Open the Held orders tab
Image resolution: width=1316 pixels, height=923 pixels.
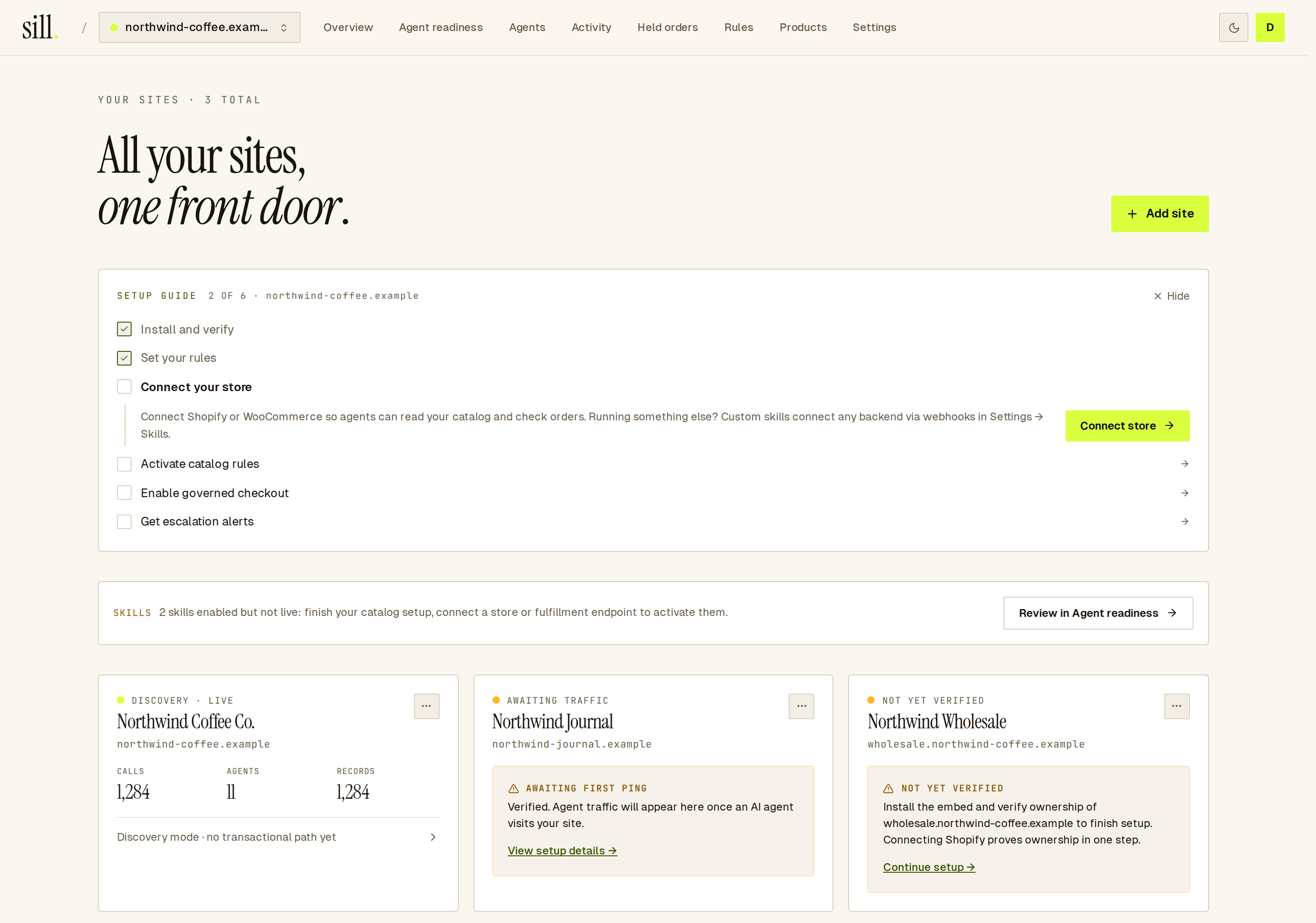pos(667,27)
